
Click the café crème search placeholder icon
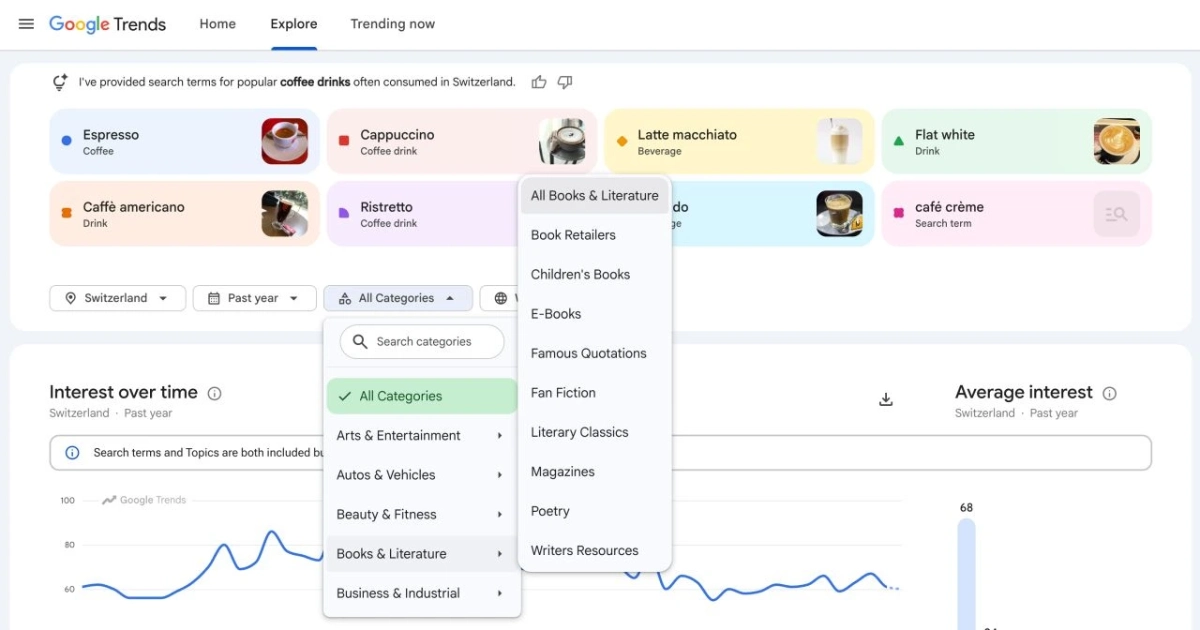click(1117, 213)
